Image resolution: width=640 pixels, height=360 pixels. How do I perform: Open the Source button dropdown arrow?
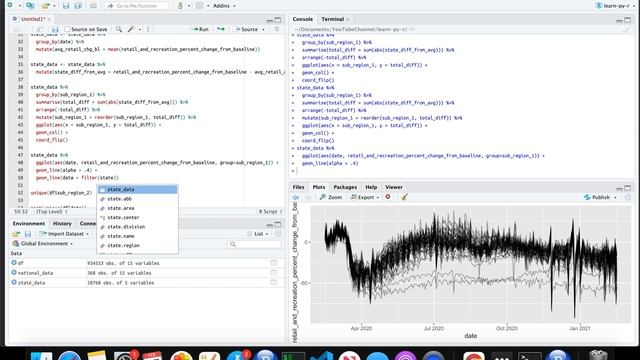coord(263,29)
